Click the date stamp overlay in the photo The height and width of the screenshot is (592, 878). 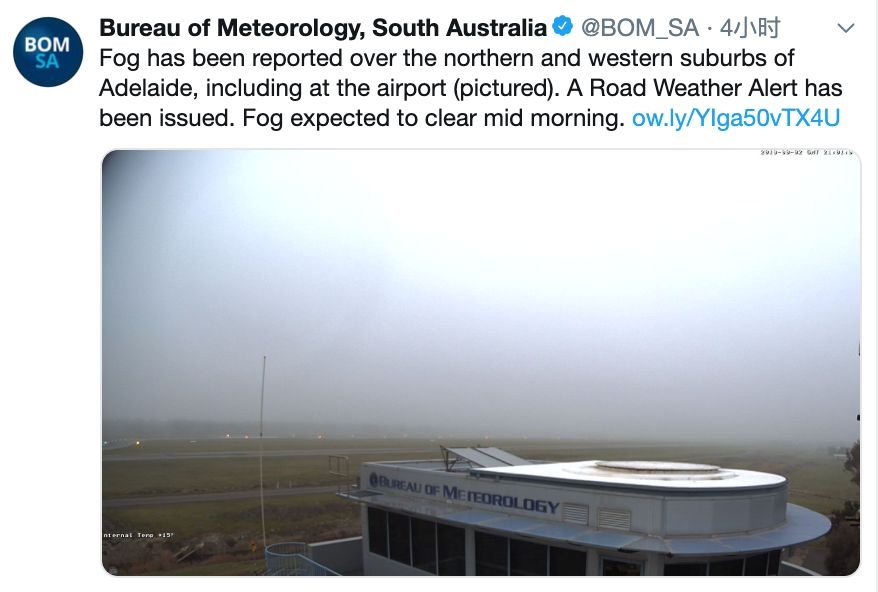(806, 153)
